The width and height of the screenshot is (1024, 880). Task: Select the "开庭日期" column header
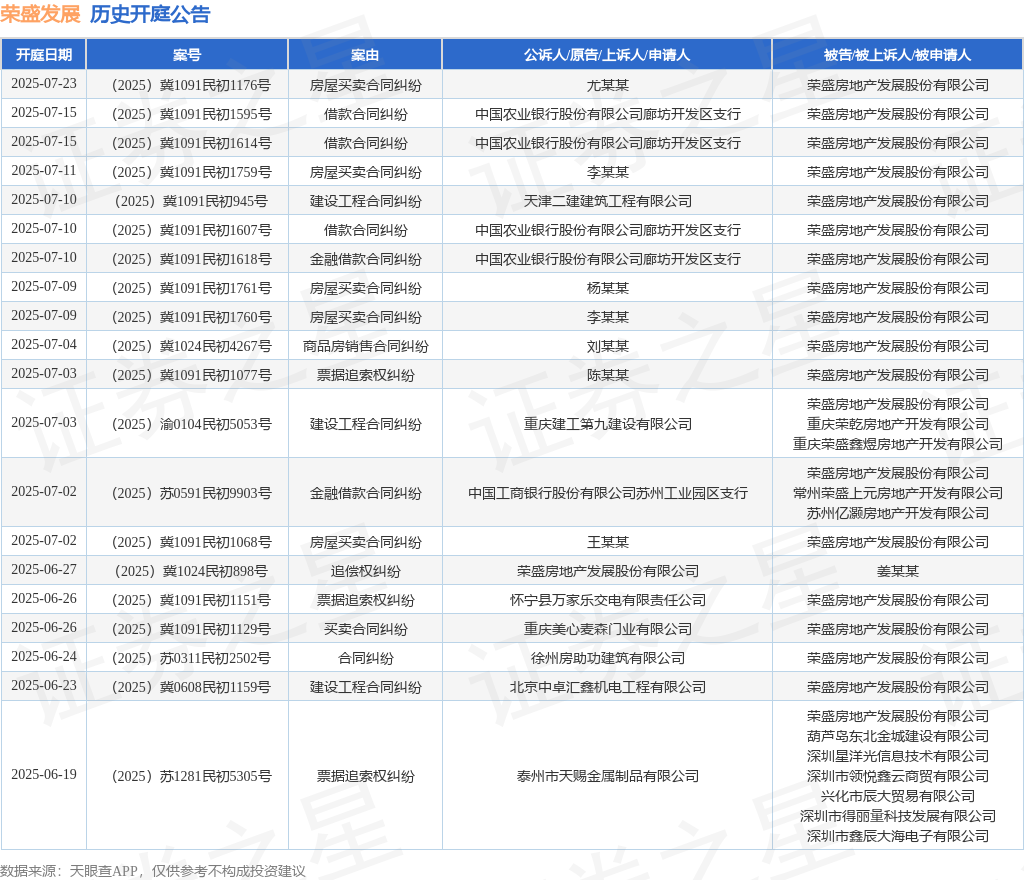tap(44, 55)
